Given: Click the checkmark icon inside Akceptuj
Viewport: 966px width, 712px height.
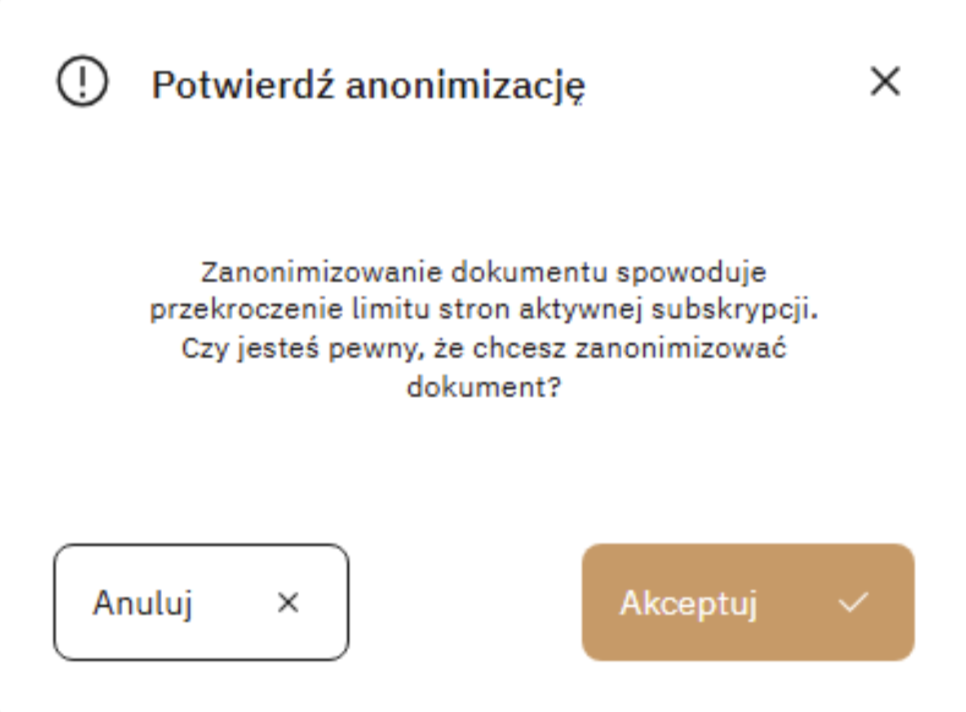Looking at the screenshot, I should point(853,603).
